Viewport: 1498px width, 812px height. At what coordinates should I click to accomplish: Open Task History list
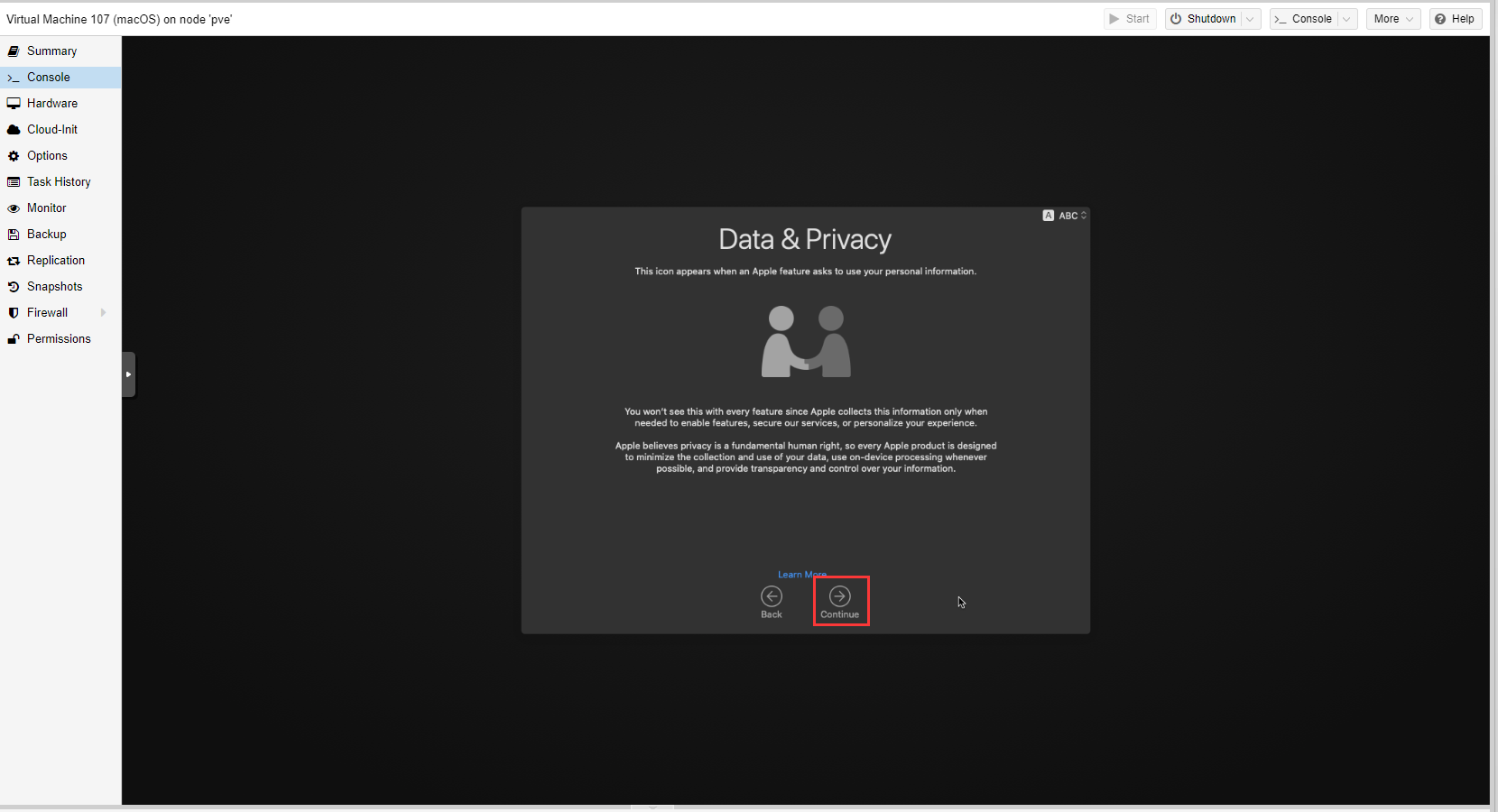[59, 182]
